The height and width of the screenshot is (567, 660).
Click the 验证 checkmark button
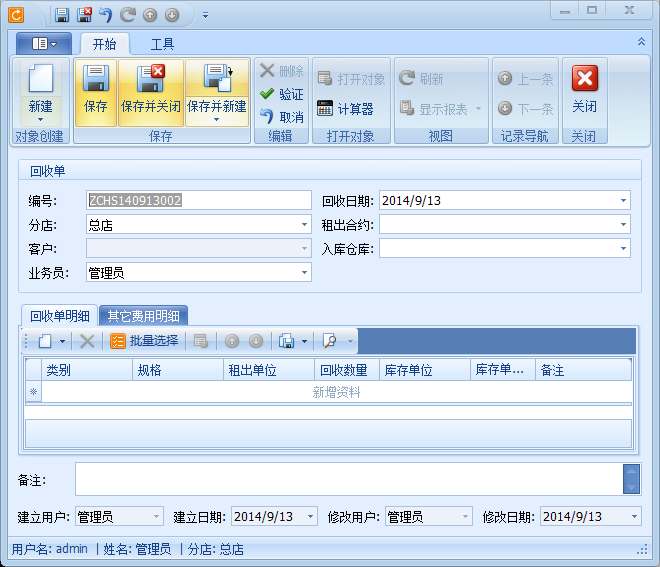pyautogui.click(x=282, y=94)
